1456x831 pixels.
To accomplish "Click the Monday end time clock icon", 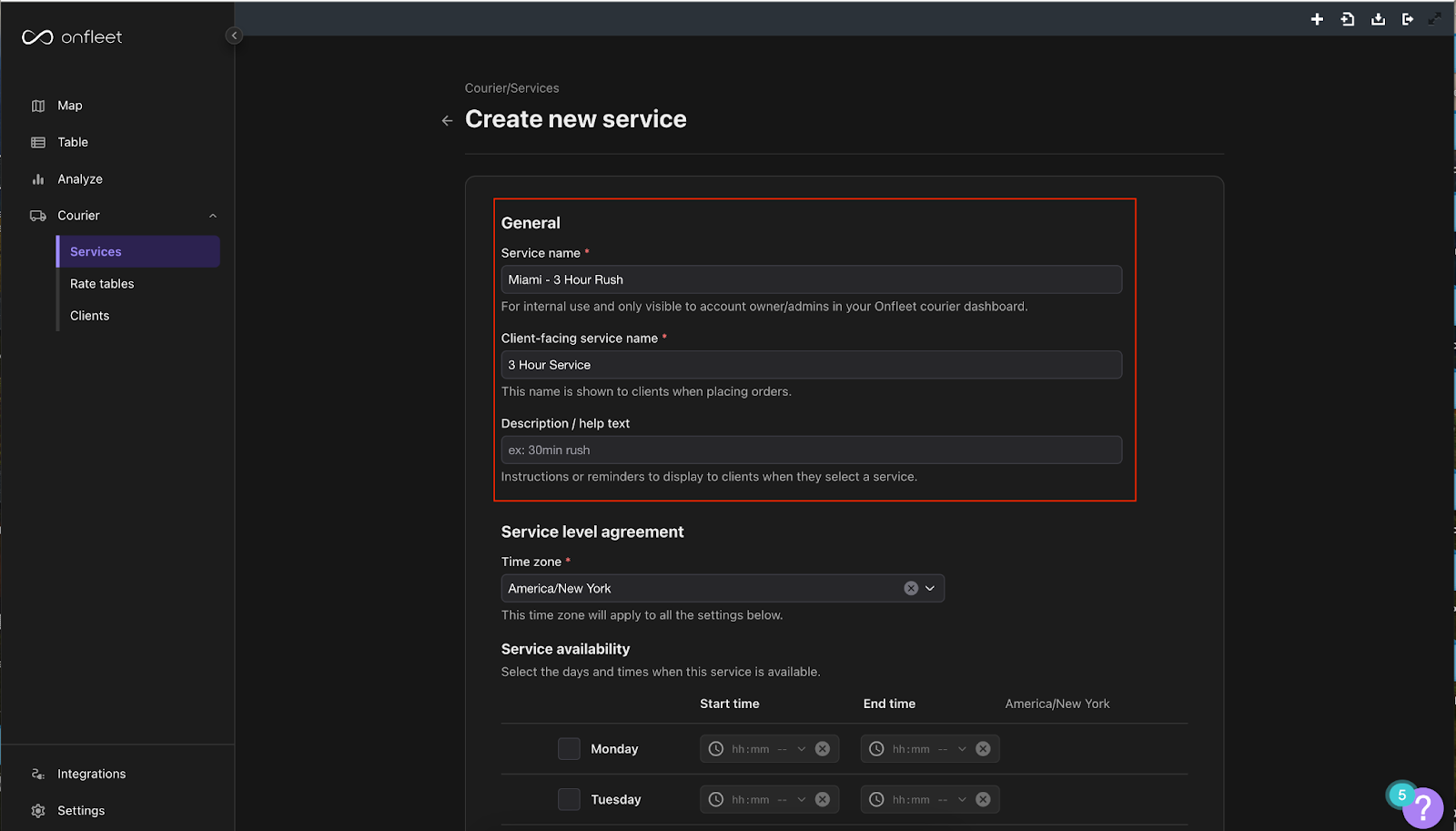I will (x=876, y=749).
